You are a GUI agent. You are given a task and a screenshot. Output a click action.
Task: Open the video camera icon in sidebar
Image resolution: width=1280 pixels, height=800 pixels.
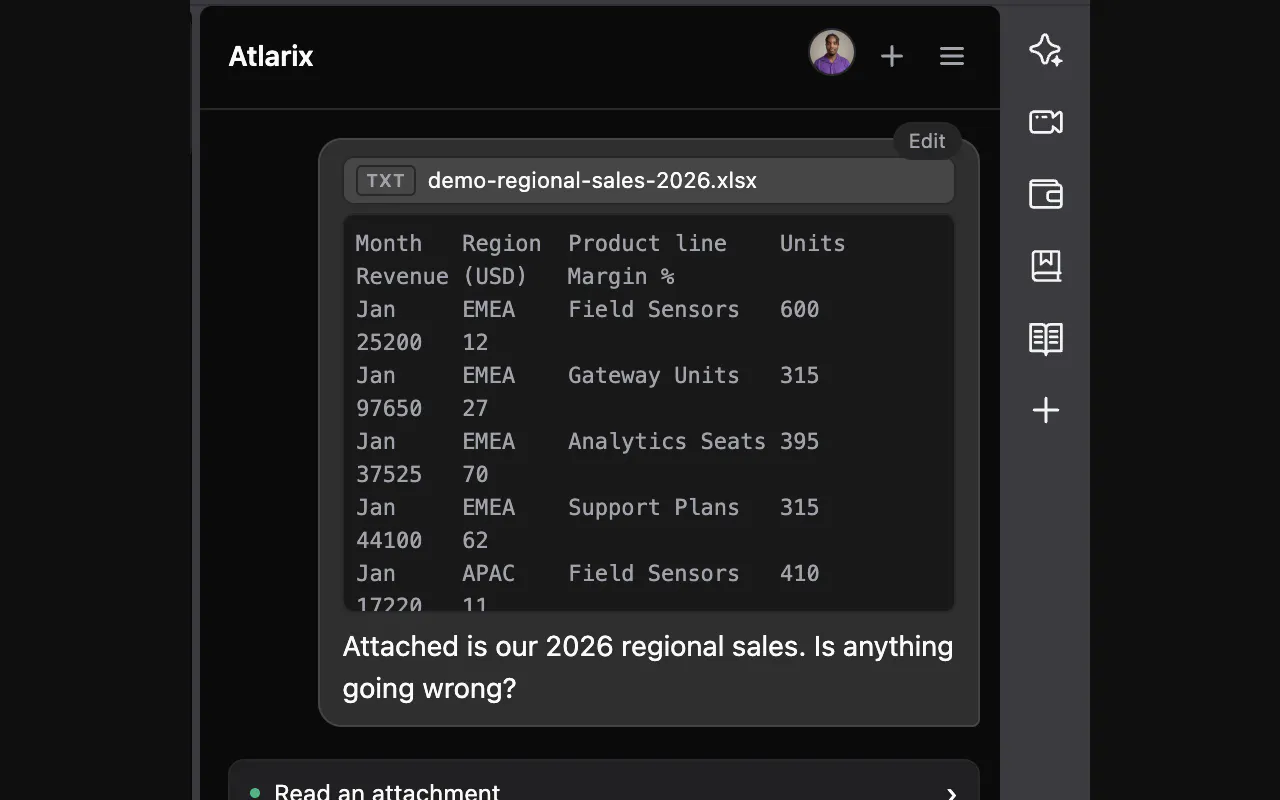click(x=1045, y=122)
